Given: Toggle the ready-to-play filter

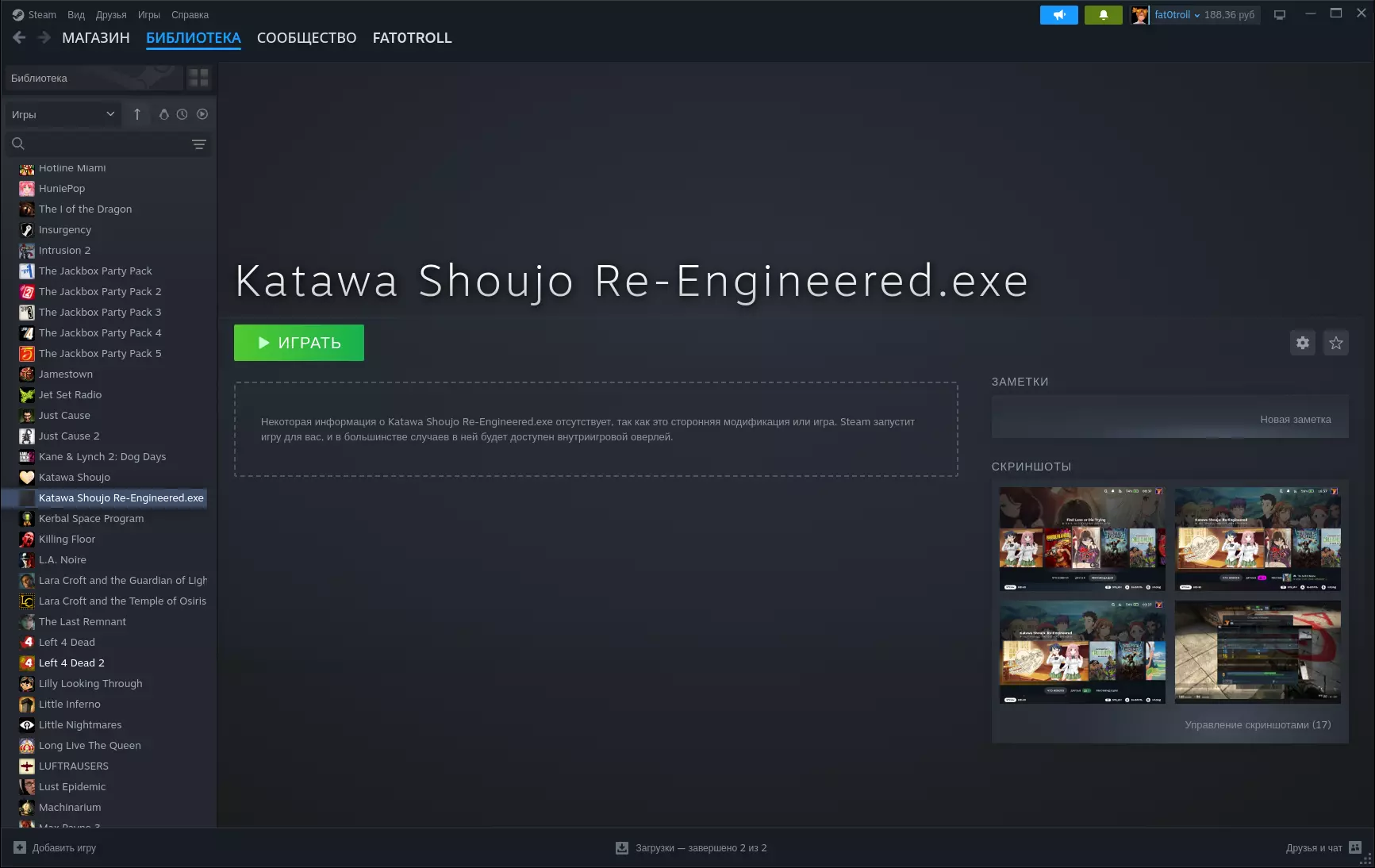Looking at the screenshot, I should 202,114.
